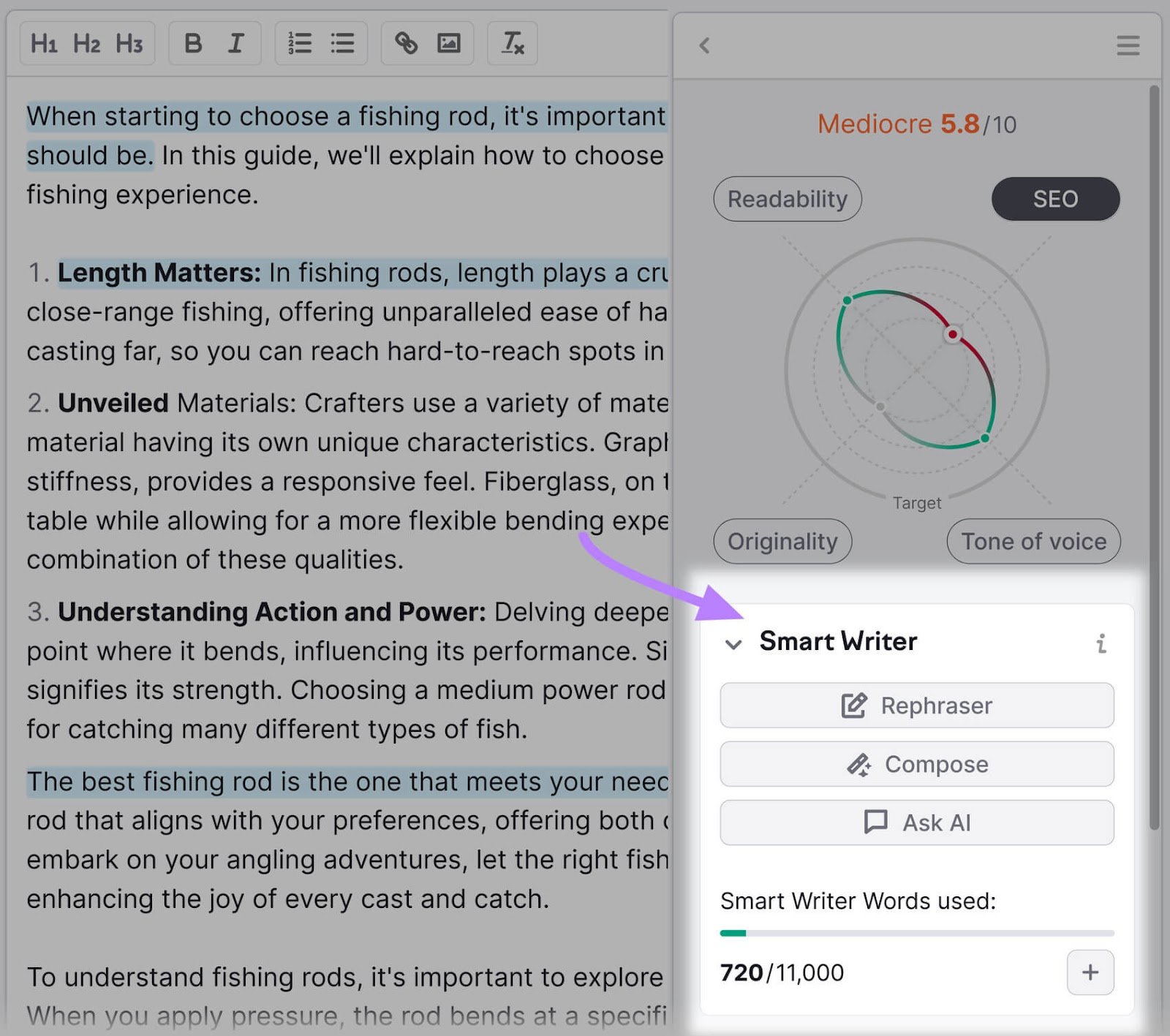1170x1036 pixels.
Task: Switch to the SEO tab
Action: click(x=1055, y=198)
